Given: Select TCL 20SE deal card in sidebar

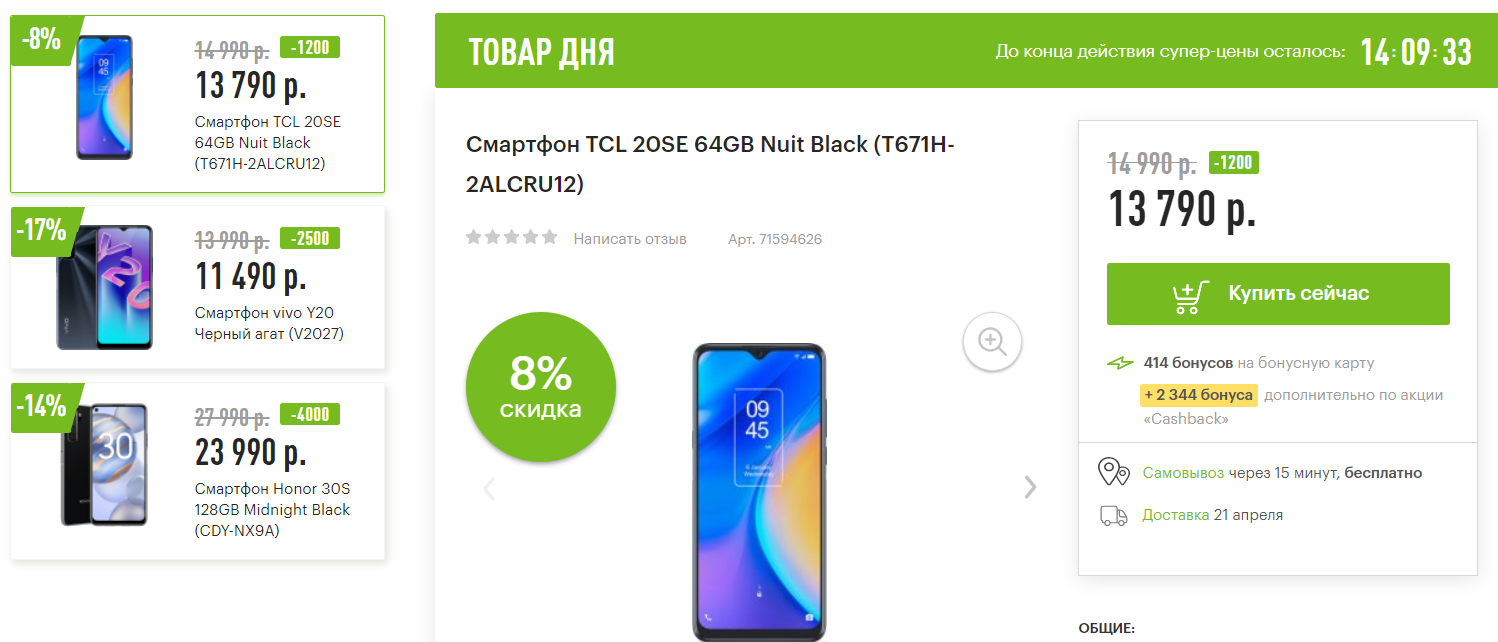Looking at the screenshot, I should pos(197,104).
